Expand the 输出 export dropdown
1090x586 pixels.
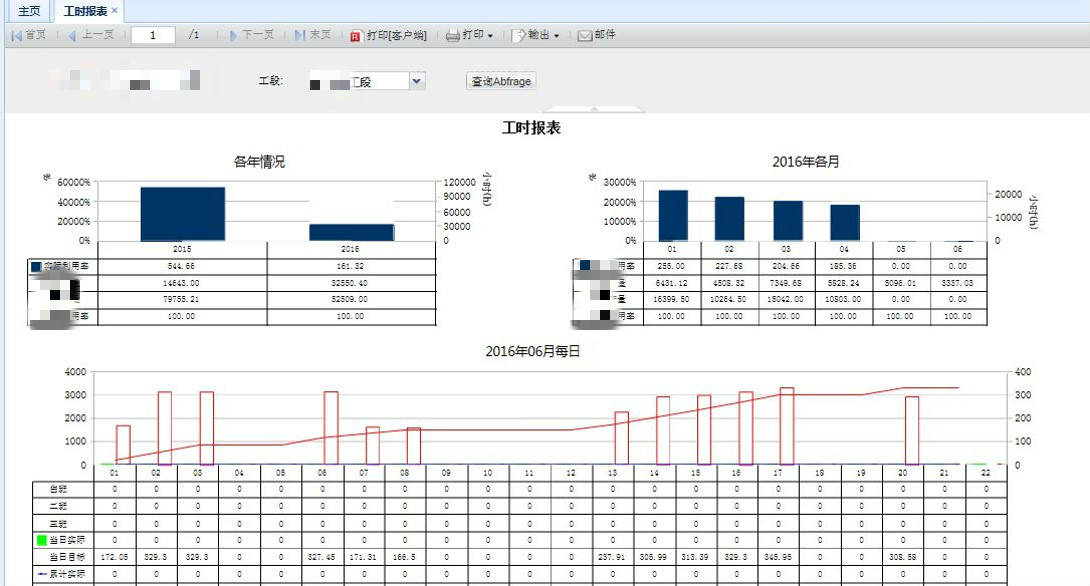pyautogui.click(x=535, y=35)
